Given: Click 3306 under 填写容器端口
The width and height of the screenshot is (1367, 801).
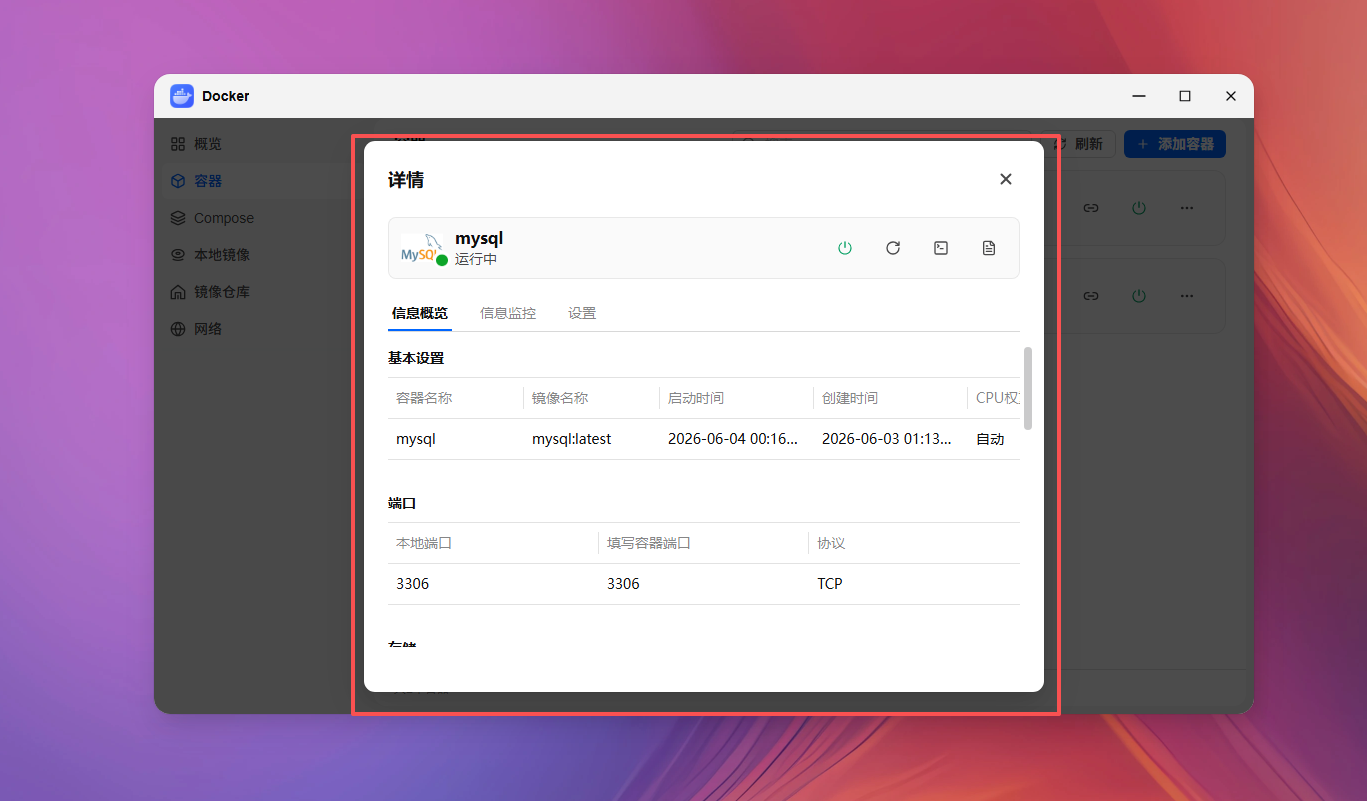Looking at the screenshot, I should (623, 584).
